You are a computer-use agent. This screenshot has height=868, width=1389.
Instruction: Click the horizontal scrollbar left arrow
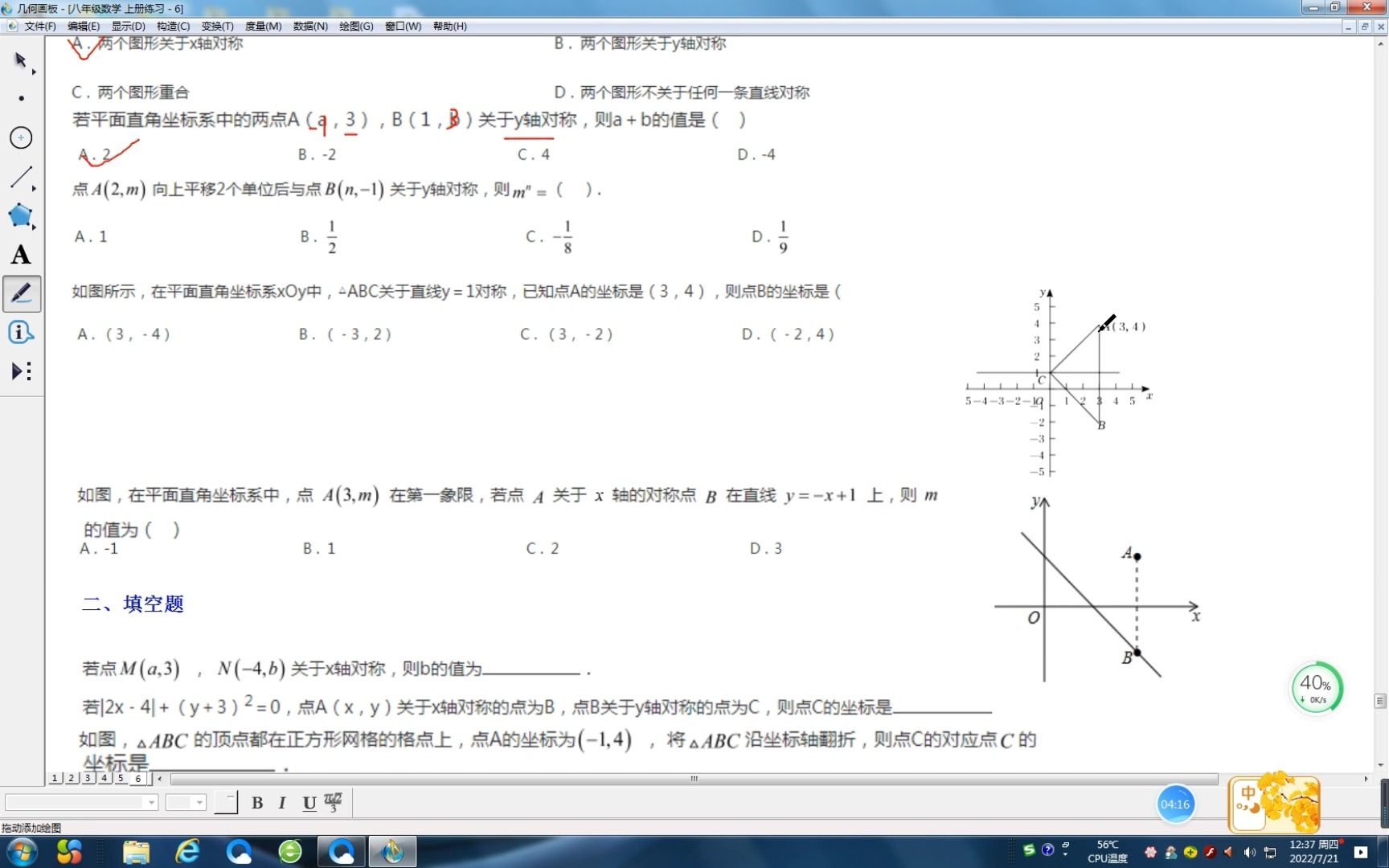tap(160, 779)
